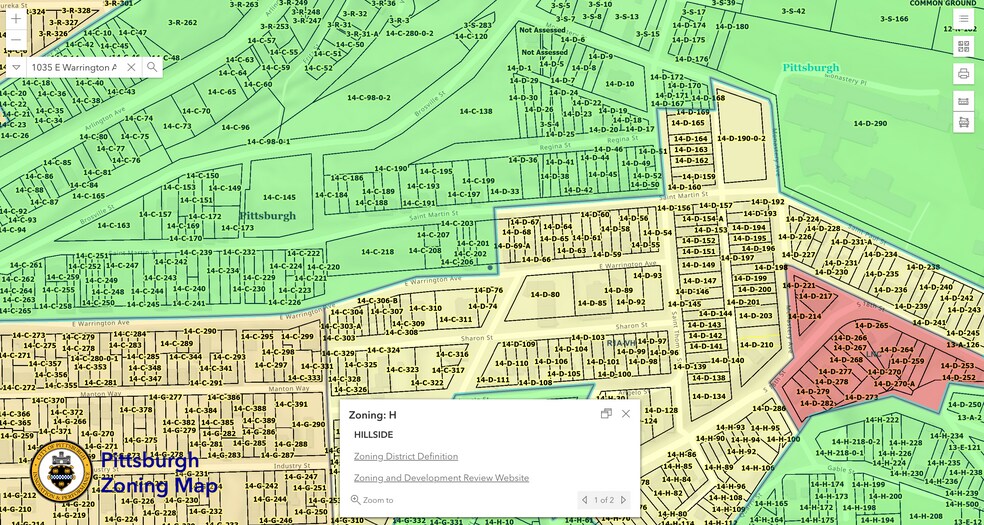
Task: Open the widget below the printer icon
Action: (963, 101)
